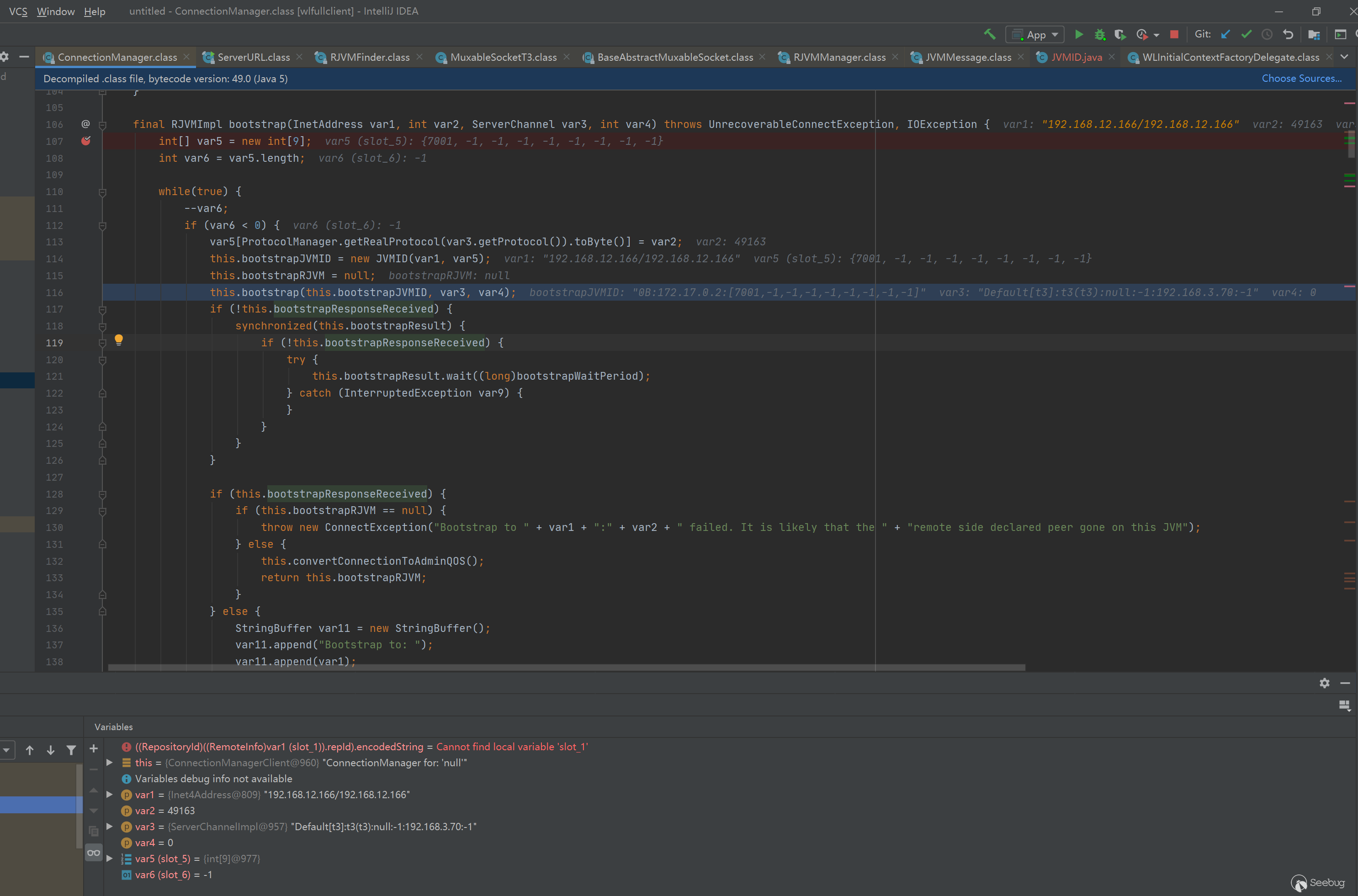Toggle show watches glasses button
This screenshot has width=1358, height=896.
point(94,853)
